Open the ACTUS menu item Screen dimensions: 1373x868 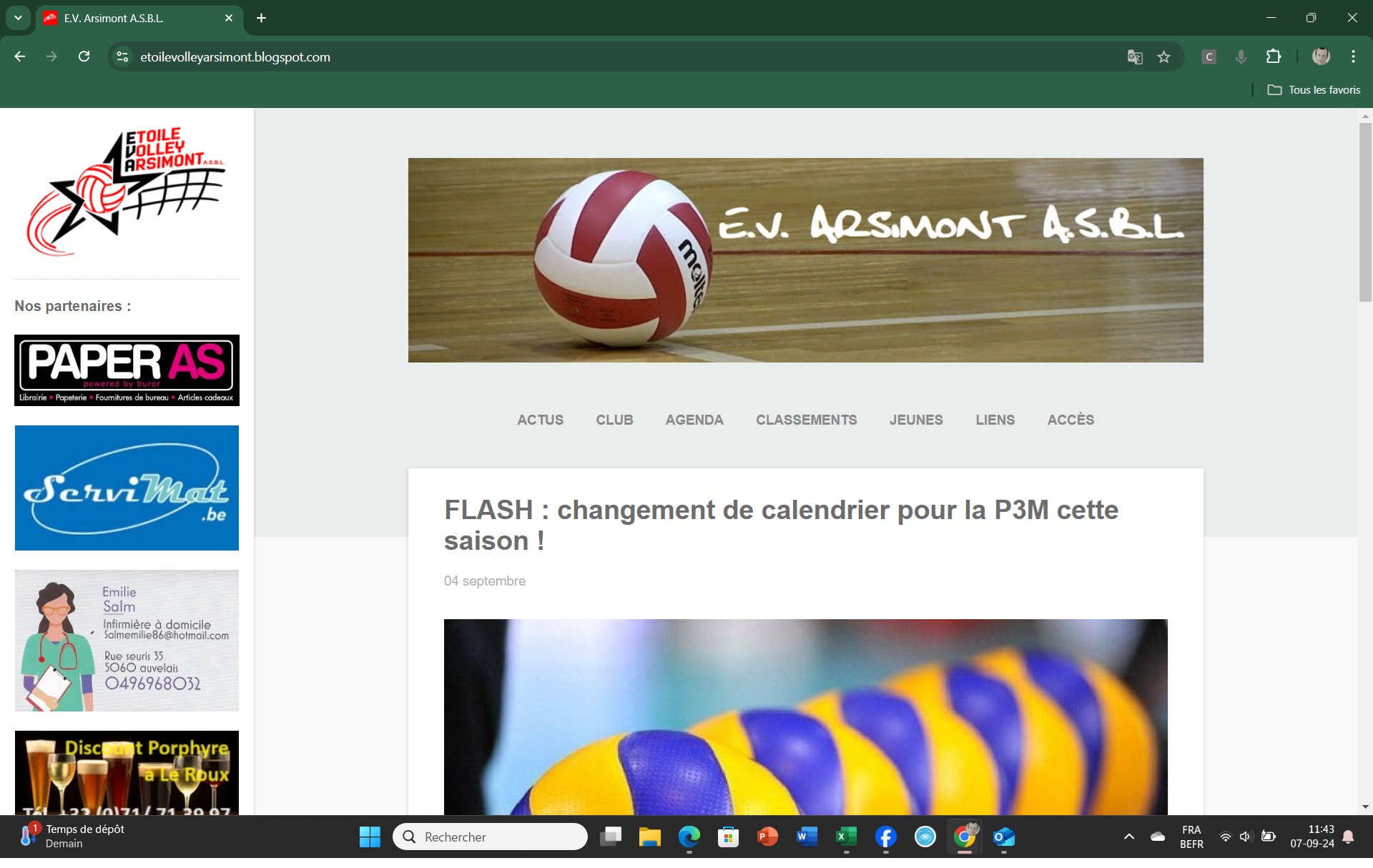coord(541,420)
